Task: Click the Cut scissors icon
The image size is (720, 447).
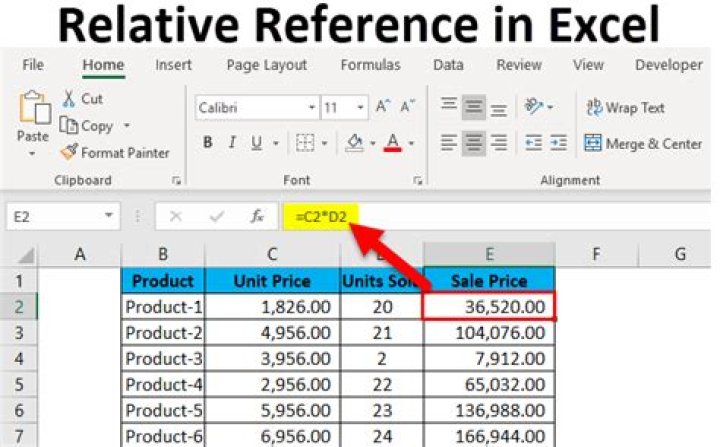Action: 69,99
